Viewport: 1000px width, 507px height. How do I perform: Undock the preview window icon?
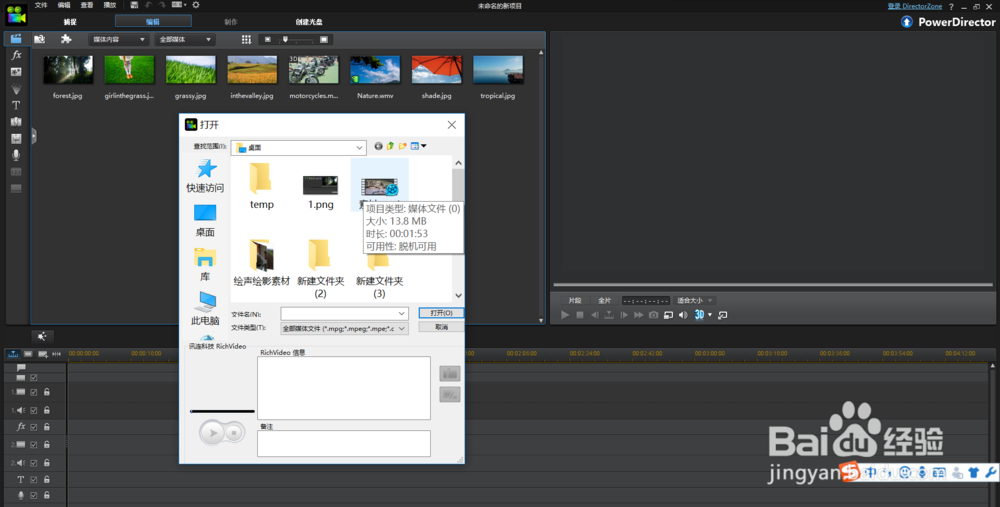pos(723,315)
